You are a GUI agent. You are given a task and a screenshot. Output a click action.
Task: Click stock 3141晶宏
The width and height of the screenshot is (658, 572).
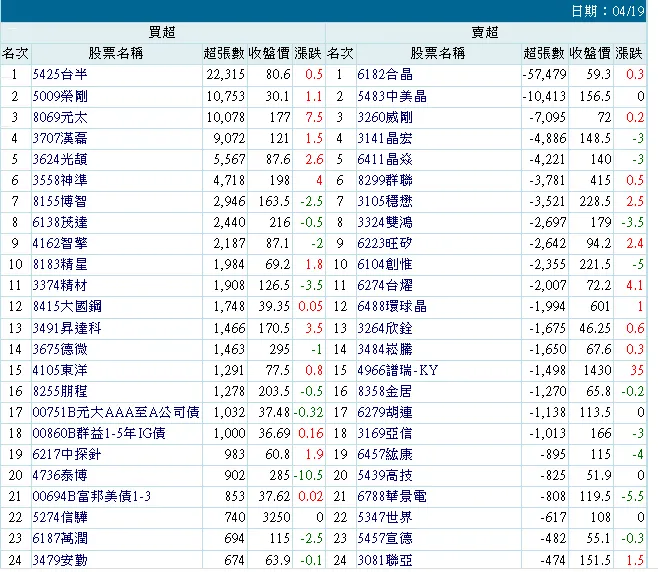click(x=385, y=138)
